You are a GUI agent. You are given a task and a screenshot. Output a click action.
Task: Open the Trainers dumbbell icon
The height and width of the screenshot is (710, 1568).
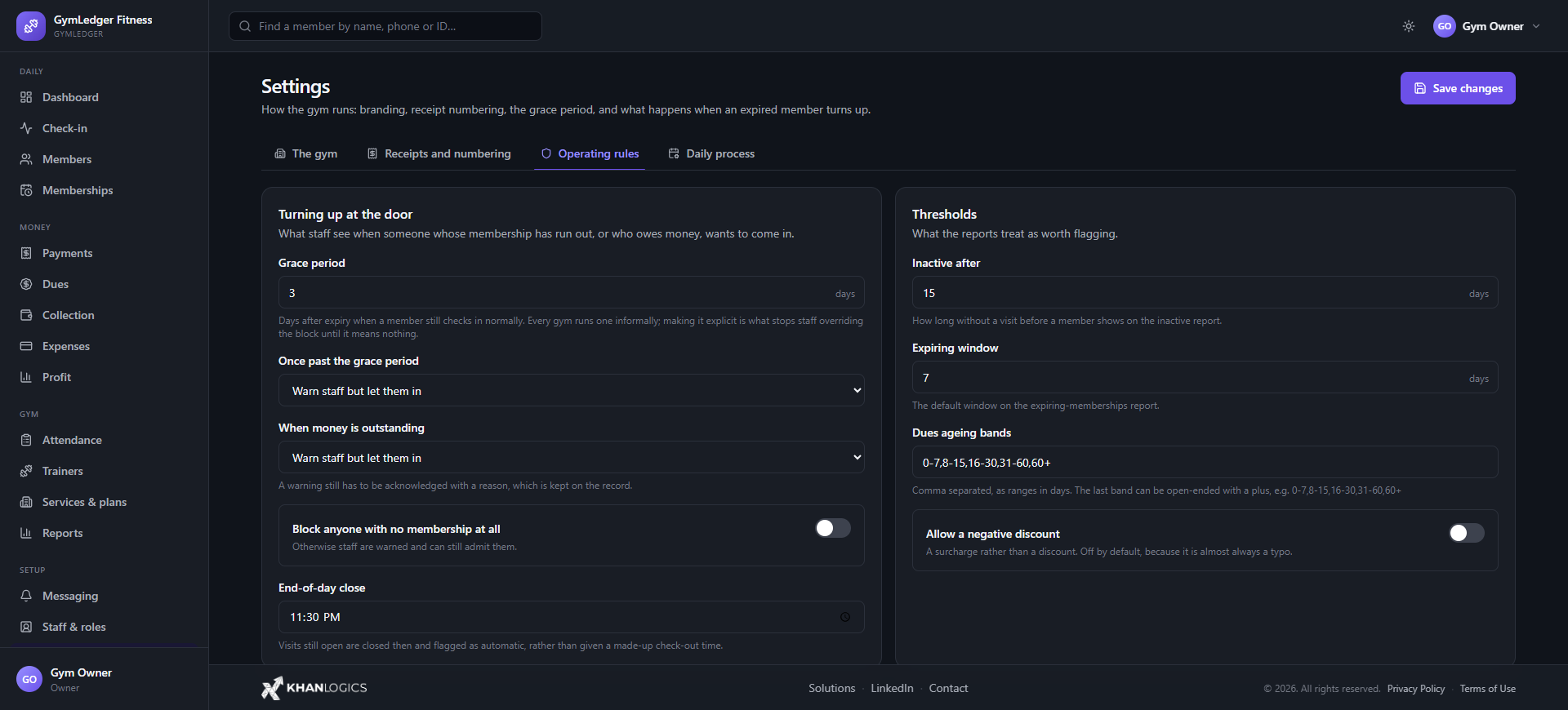click(26, 471)
